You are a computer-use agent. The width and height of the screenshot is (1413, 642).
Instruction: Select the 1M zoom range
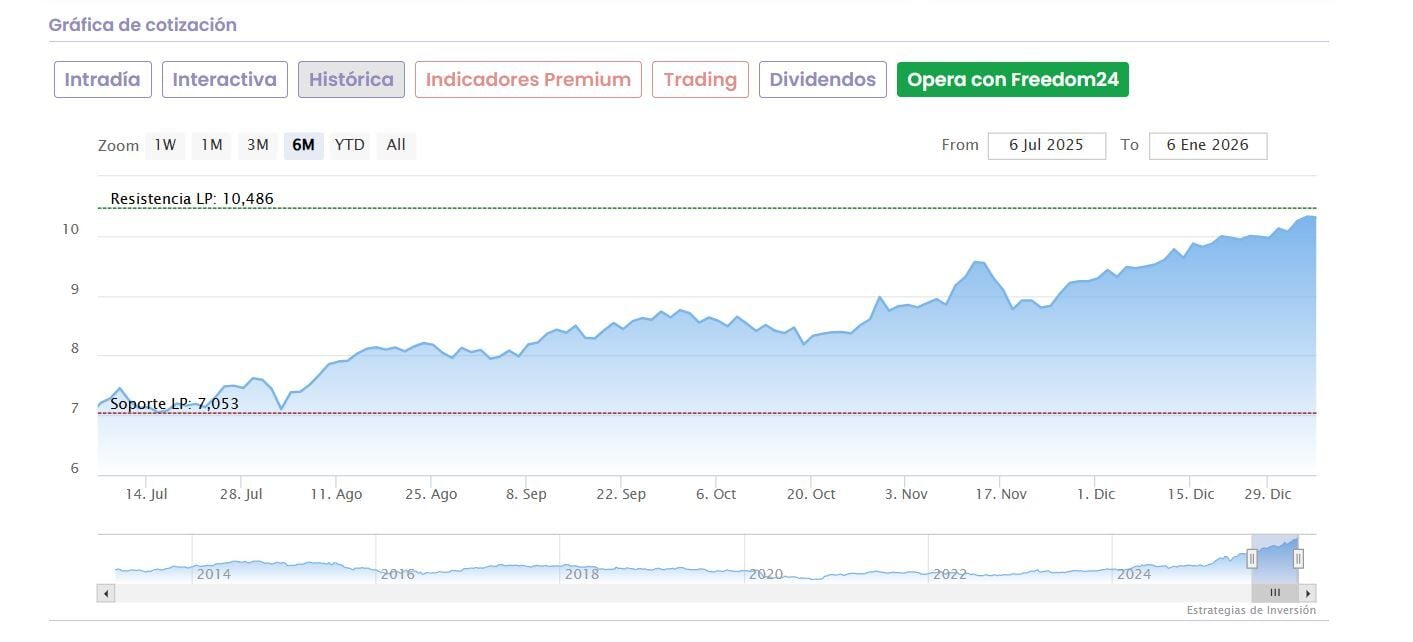pyautogui.click(x=211, y=145)
